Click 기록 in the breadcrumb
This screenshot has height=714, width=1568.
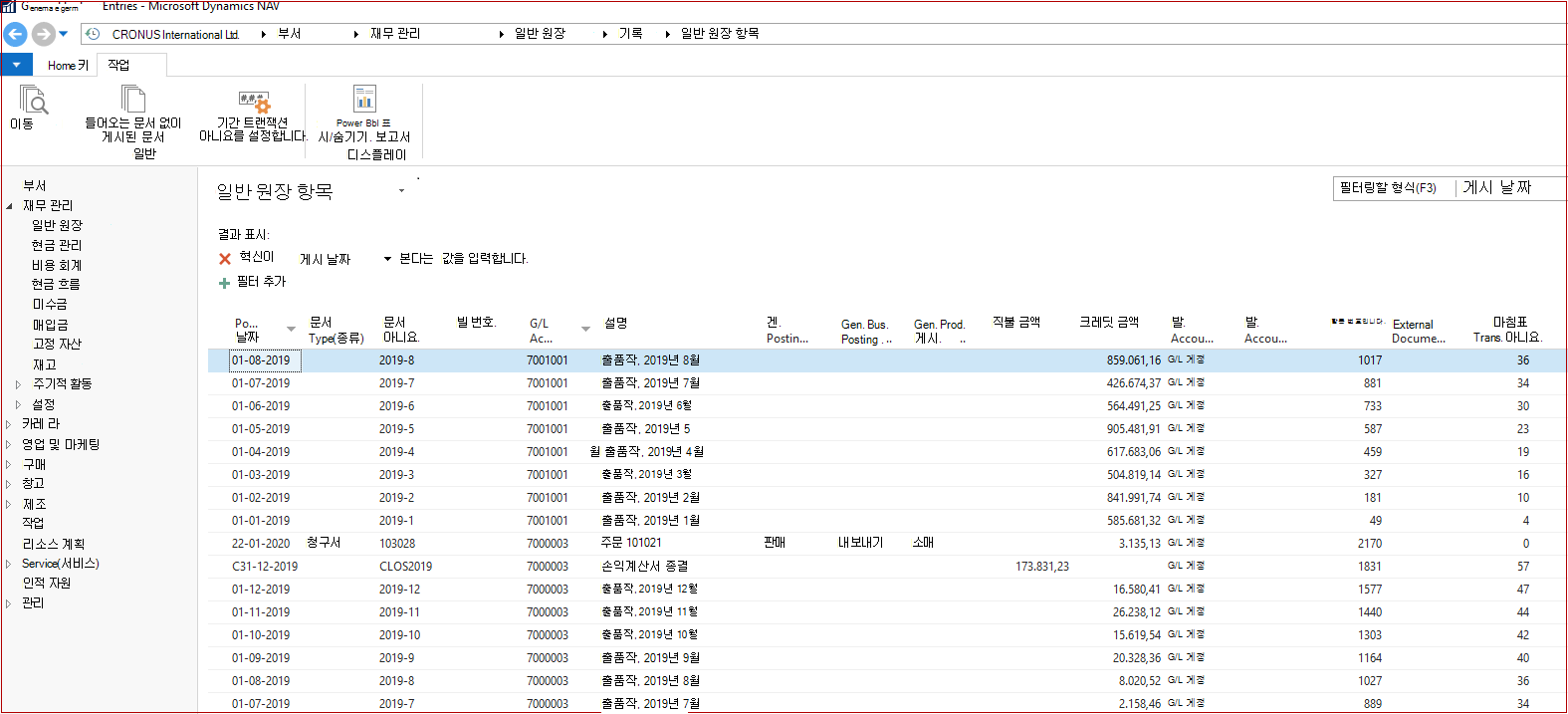click(631, 34)
